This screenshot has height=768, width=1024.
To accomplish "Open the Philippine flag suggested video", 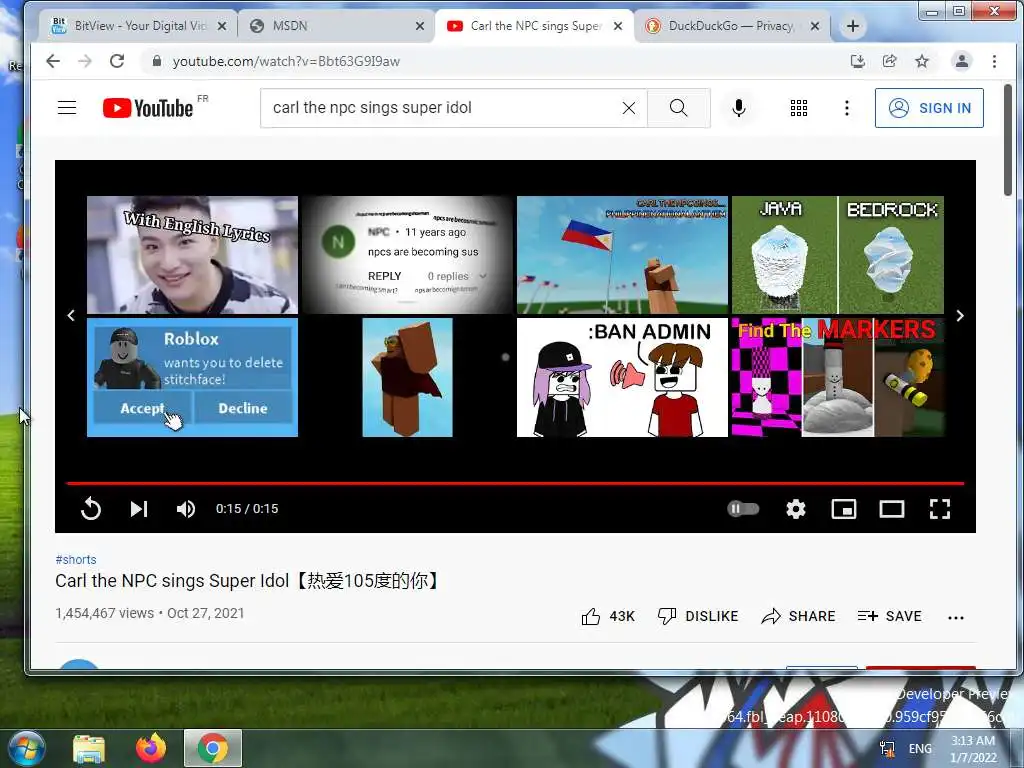I will (x=622, y=255).
